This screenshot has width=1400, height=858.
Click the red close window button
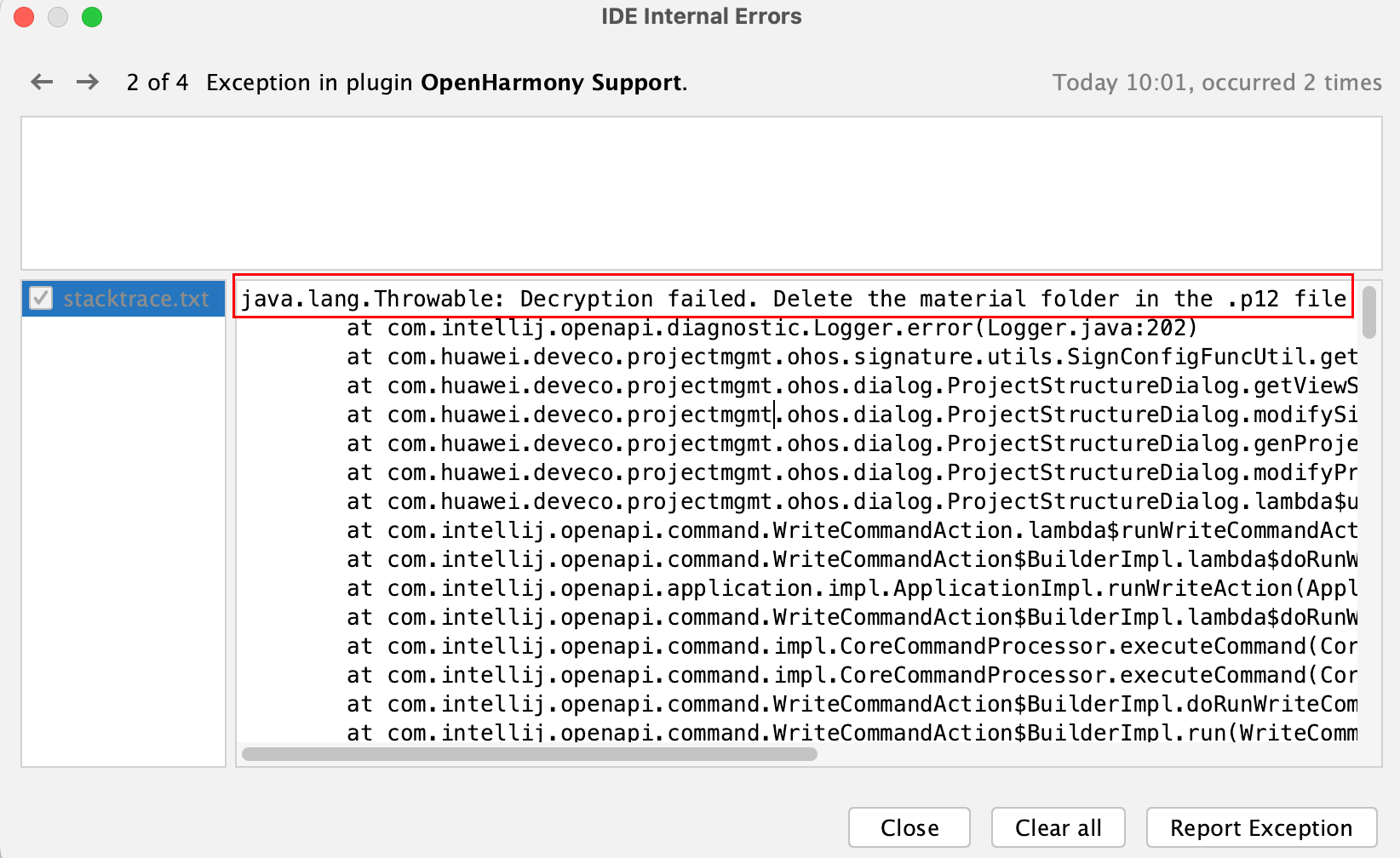pos(24,17)
